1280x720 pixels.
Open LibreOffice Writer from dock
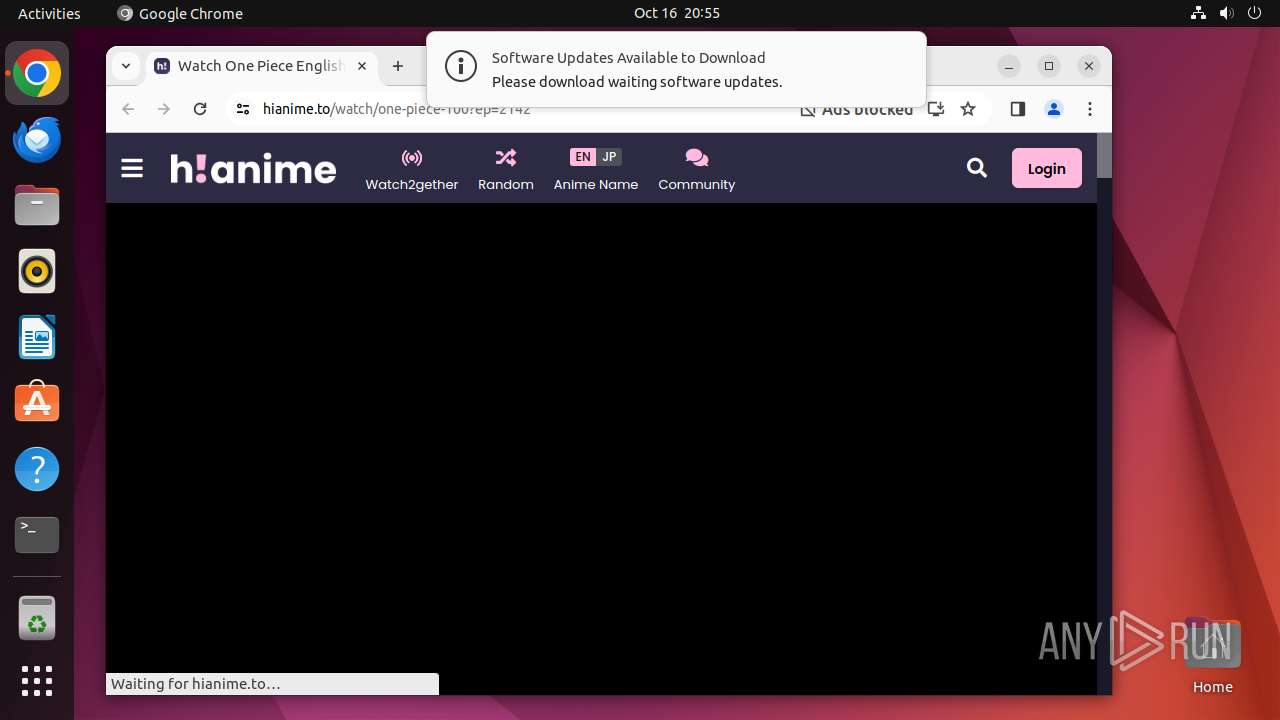[37, 338]
